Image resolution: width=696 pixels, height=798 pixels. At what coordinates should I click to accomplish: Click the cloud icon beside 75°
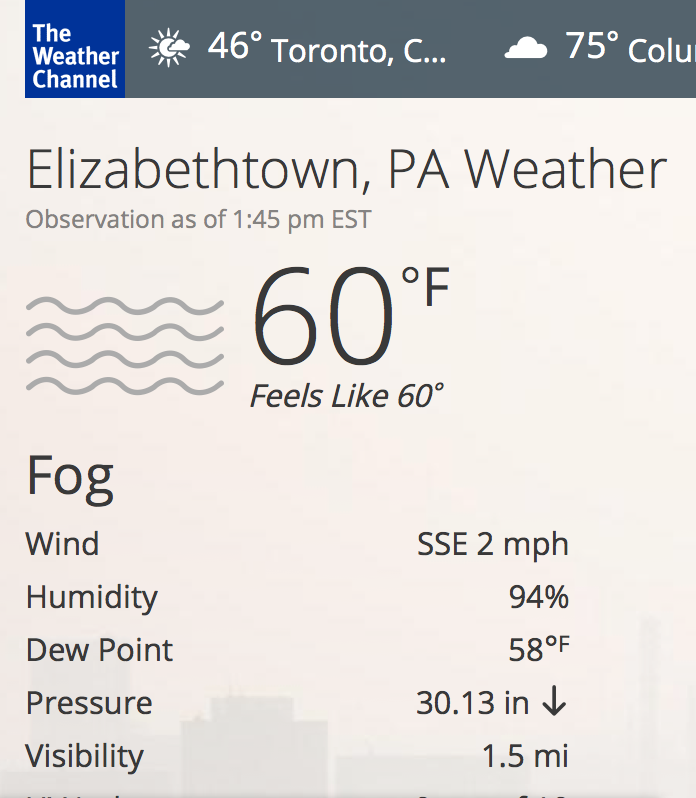click(526, 48)
